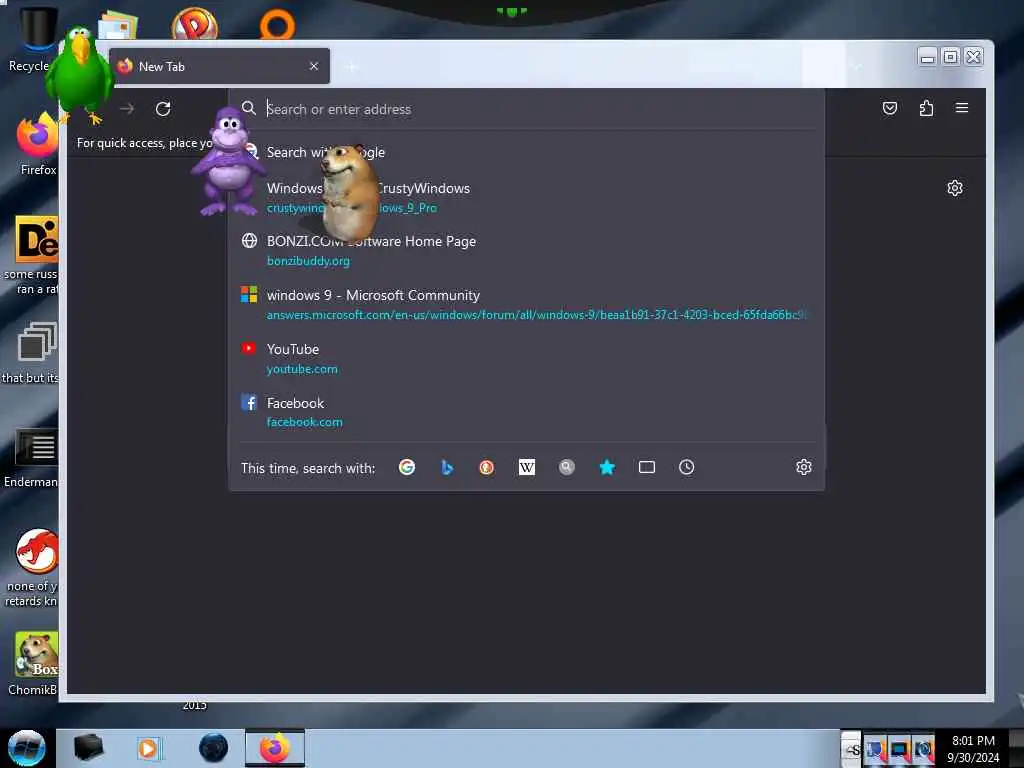Screen dimensions: 1024x768
Task: Open the BONZI.COM Software Home Page suggestion
Action: 526,250
